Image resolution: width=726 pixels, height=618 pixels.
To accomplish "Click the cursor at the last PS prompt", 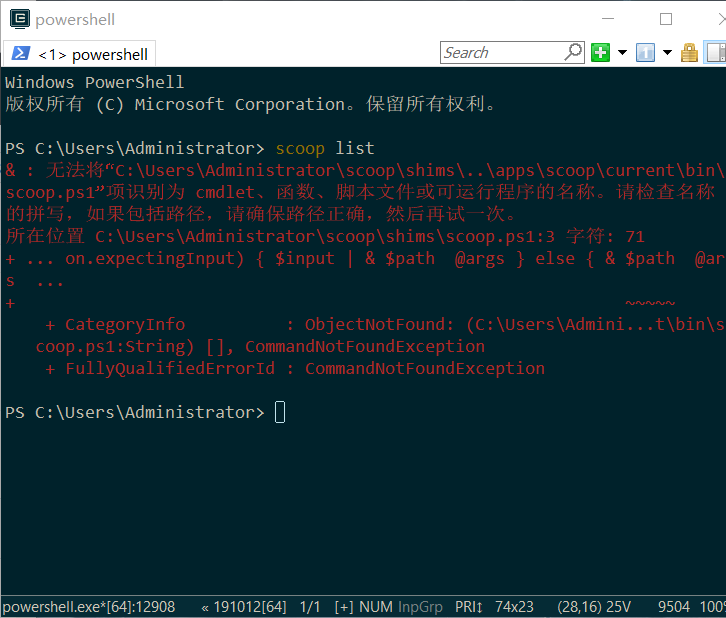I will 280,412.
